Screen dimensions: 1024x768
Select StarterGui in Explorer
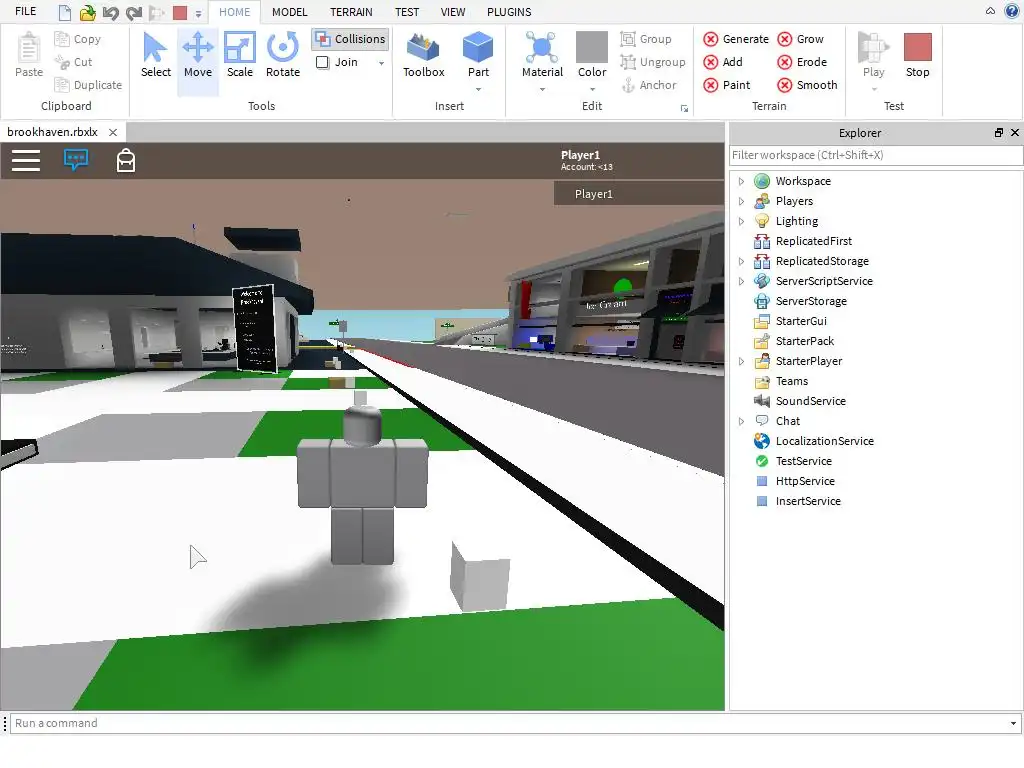click(x=801, y=321)
